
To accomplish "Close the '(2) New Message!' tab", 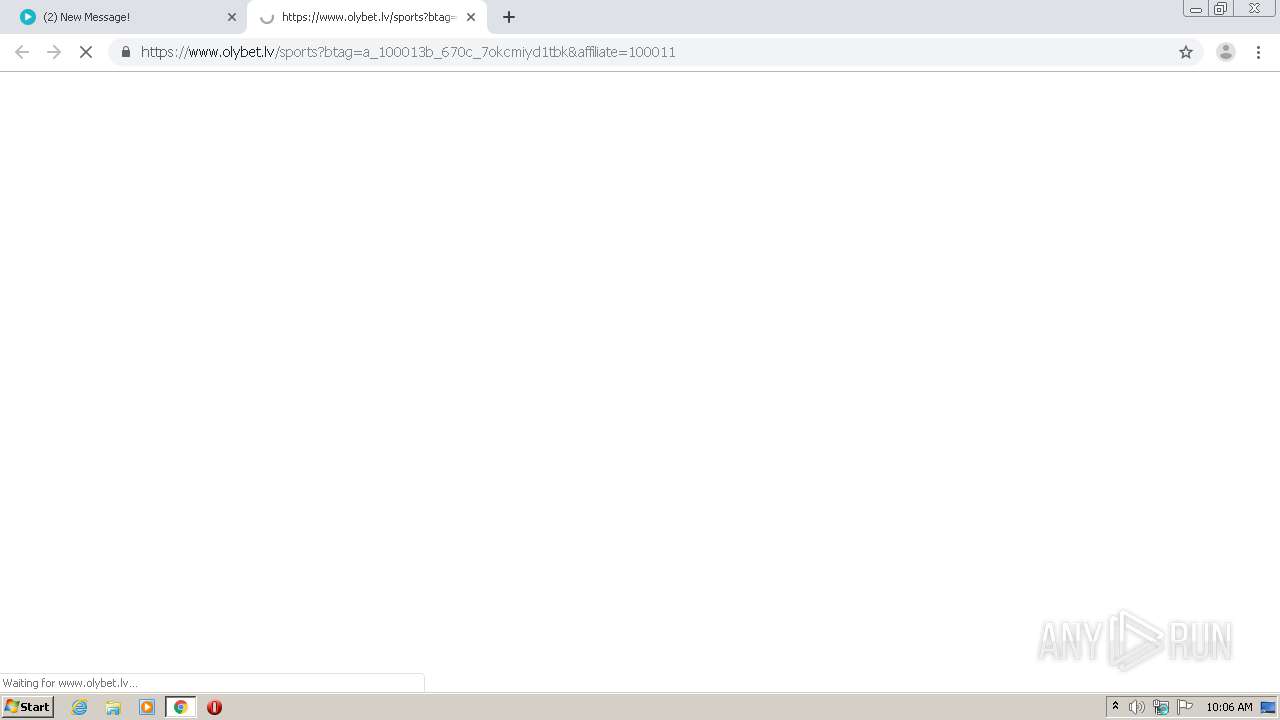I will tap(232, 17).
